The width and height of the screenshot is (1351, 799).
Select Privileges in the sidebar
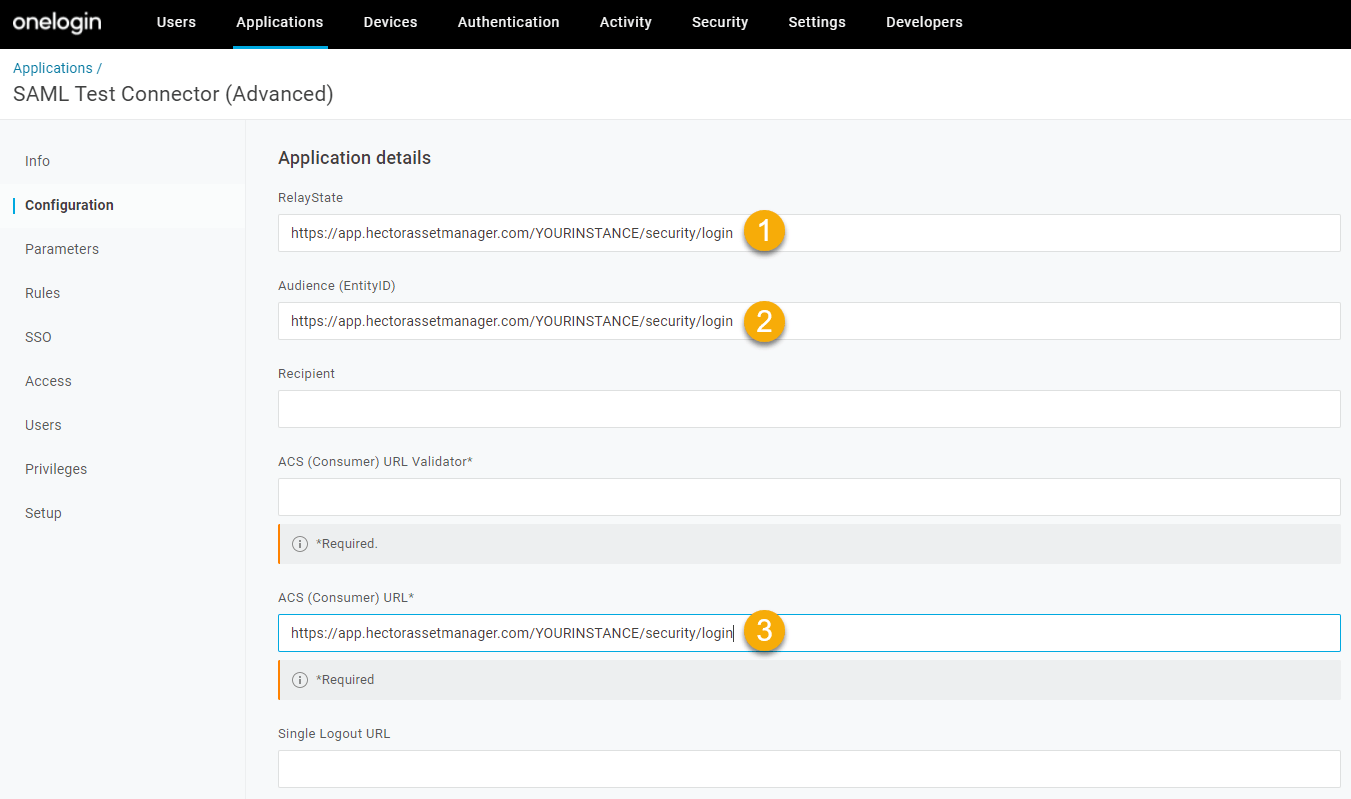[55, 469]
